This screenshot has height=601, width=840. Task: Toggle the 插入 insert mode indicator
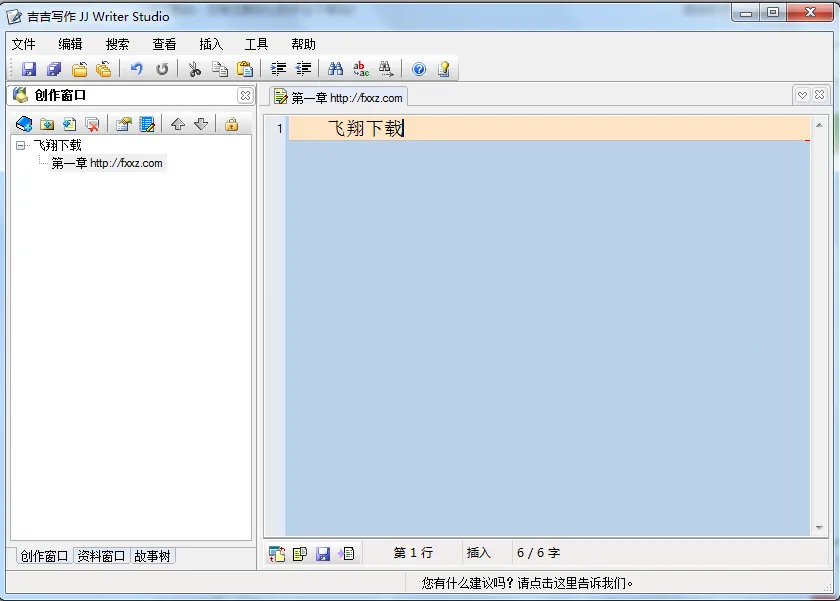pos(479,553)
